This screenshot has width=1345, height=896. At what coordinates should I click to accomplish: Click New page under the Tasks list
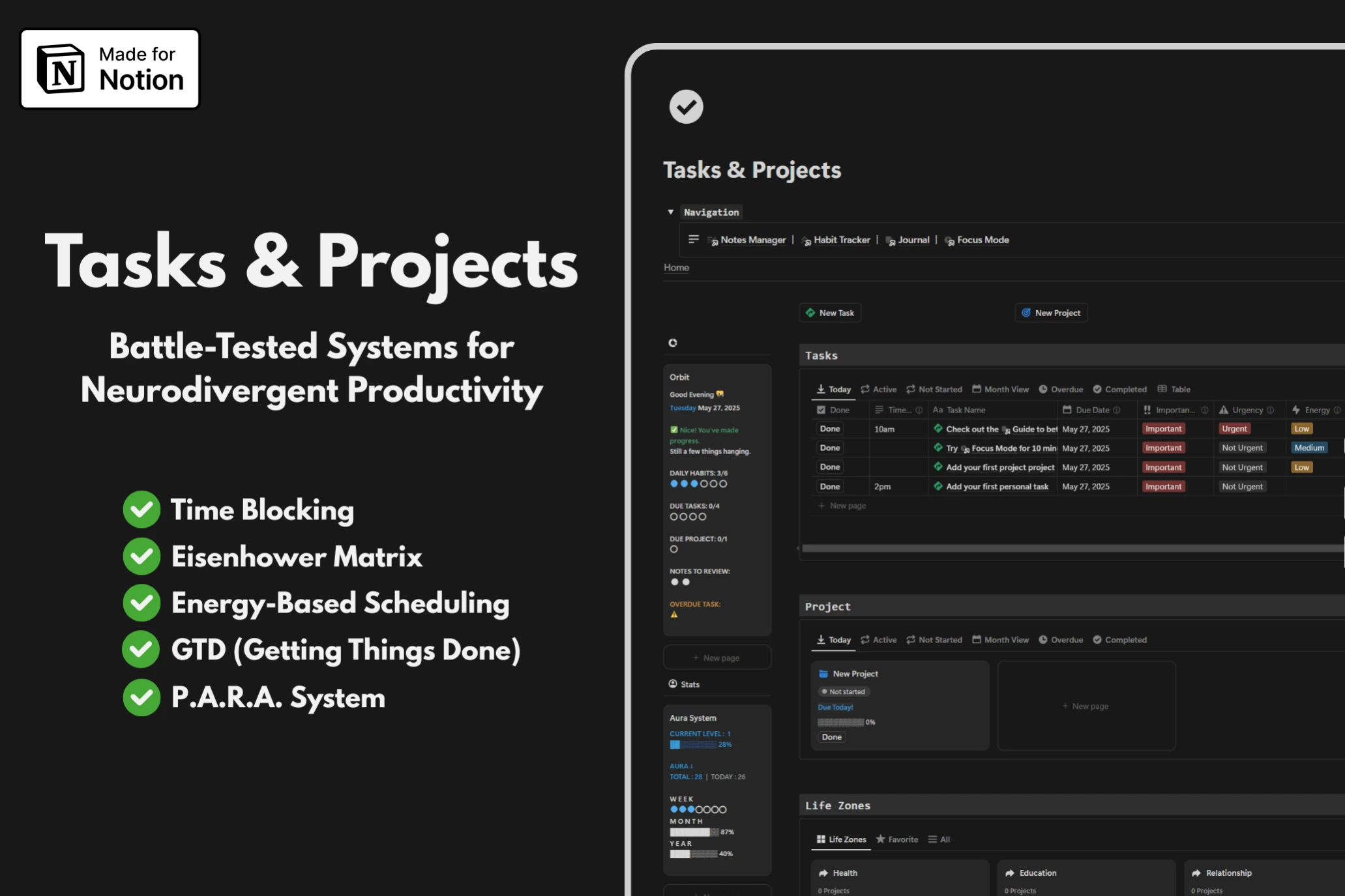coord(842,505)
